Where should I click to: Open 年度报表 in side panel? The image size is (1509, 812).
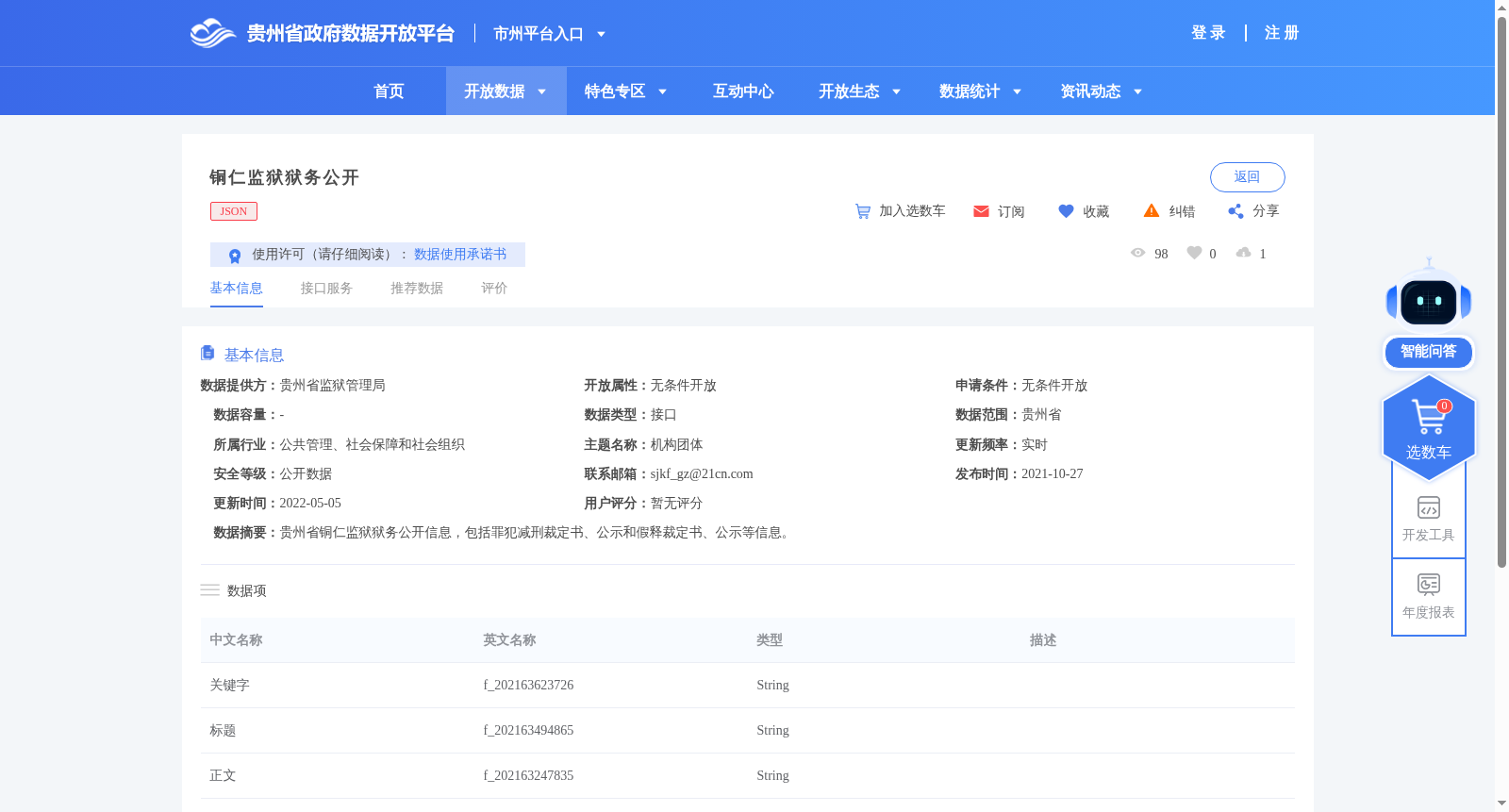coord(1429,596)
